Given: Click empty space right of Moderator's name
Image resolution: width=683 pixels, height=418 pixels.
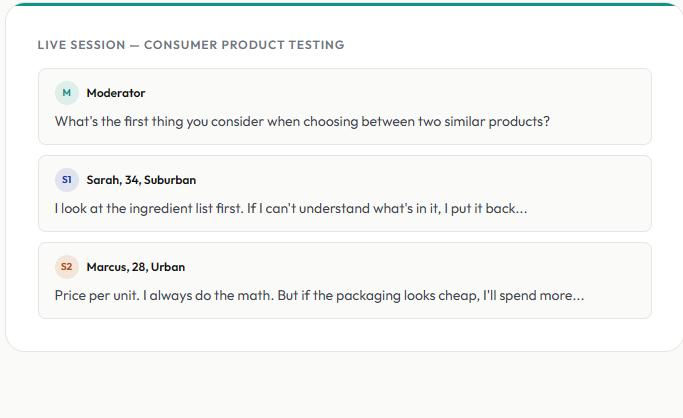Looking at the screenshot, I should pos(400,93).
